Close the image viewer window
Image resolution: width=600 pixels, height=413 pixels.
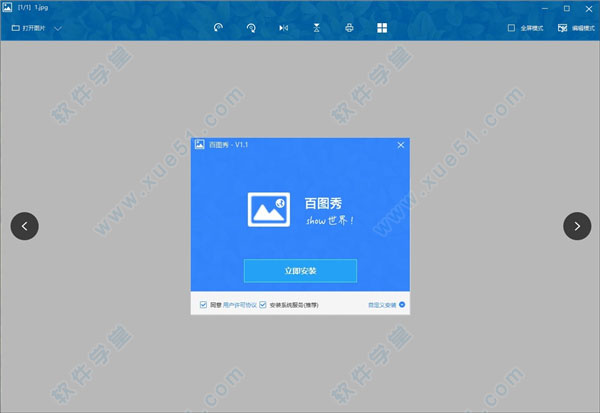(x=589, y=8)
